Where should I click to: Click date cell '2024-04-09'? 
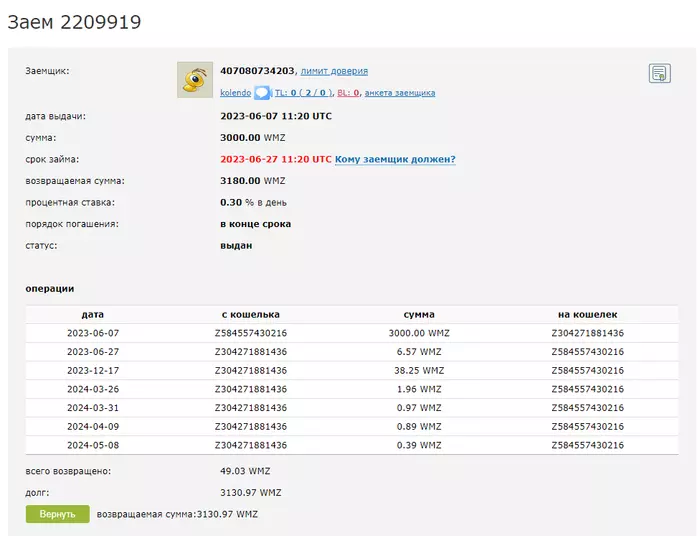(x=93, y=427)
